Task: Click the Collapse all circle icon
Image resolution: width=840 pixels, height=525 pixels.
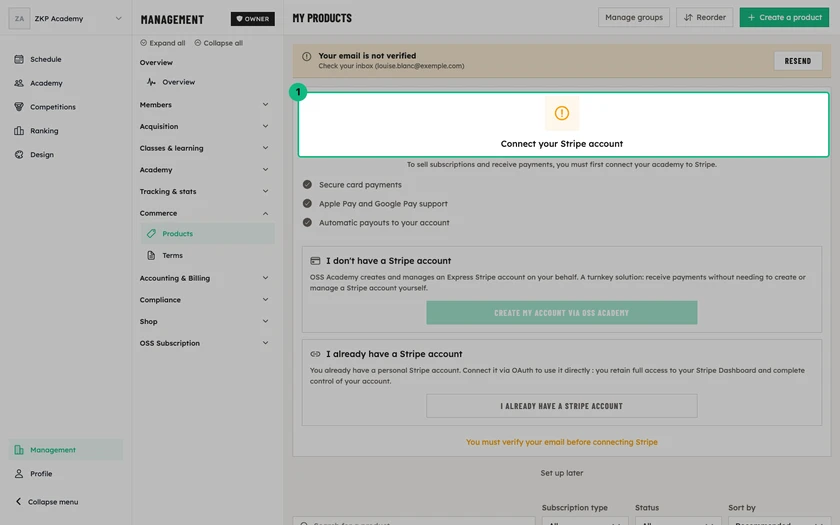Action: [198, 43]
